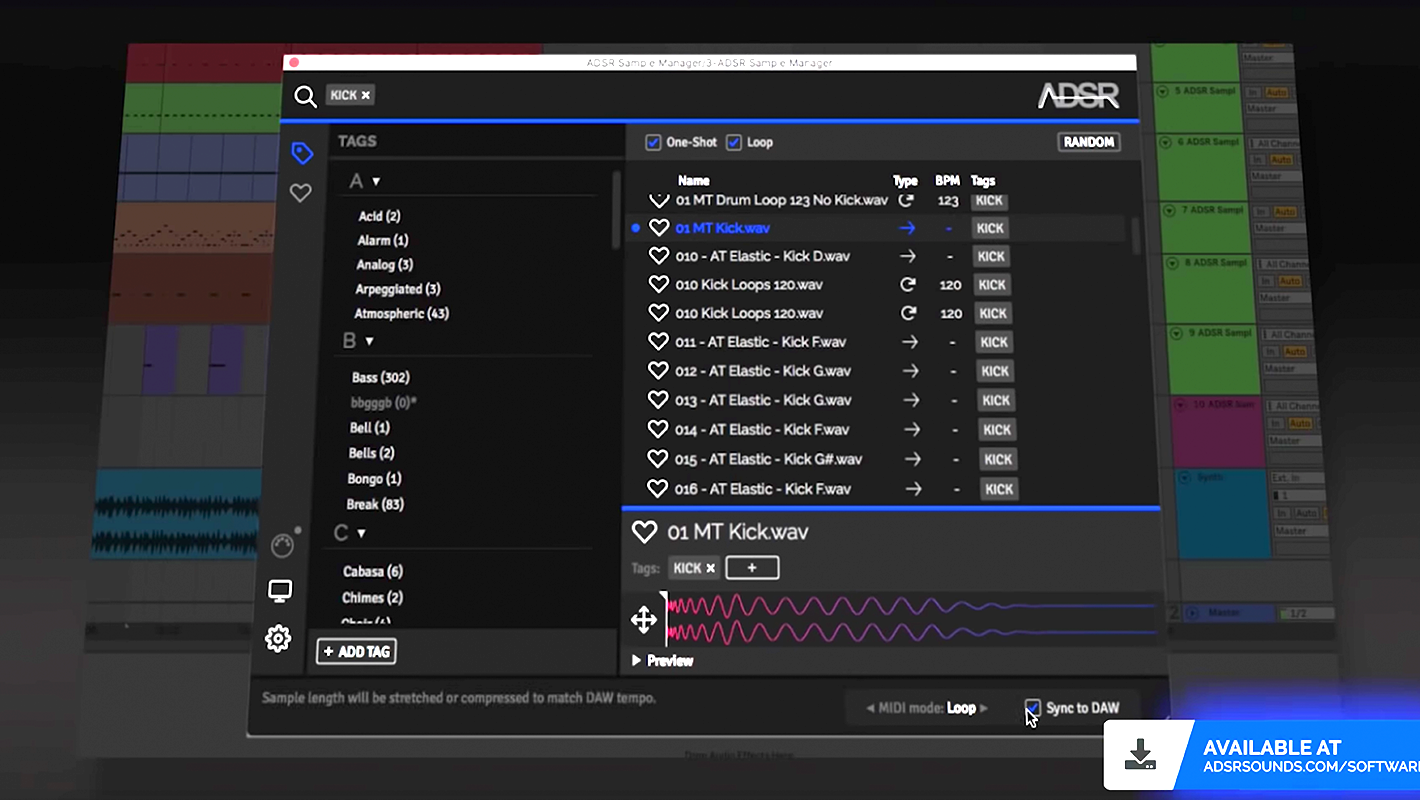This screenshot has height=800, width=1420.
Task: Click the search magnifier icon
Action: (x=305, y=96)
